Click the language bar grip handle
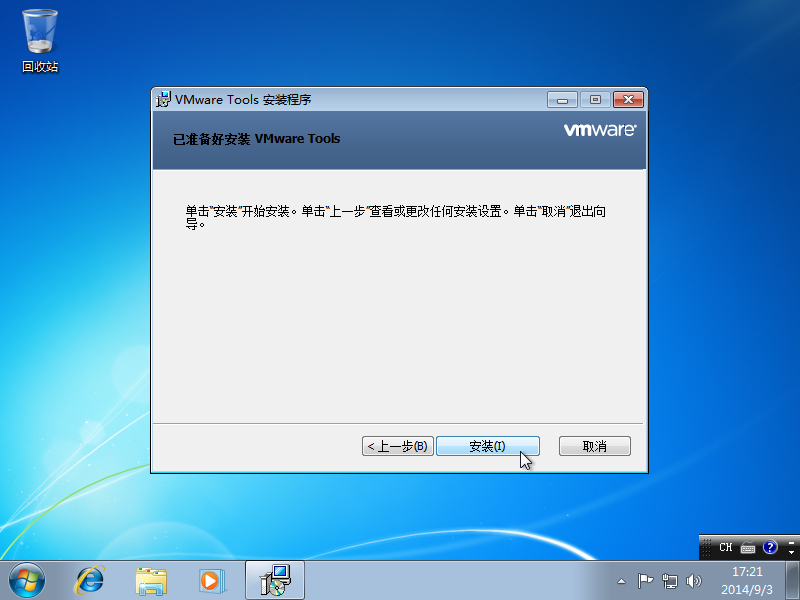Viewport: 800px width, 600px height. 707,547
